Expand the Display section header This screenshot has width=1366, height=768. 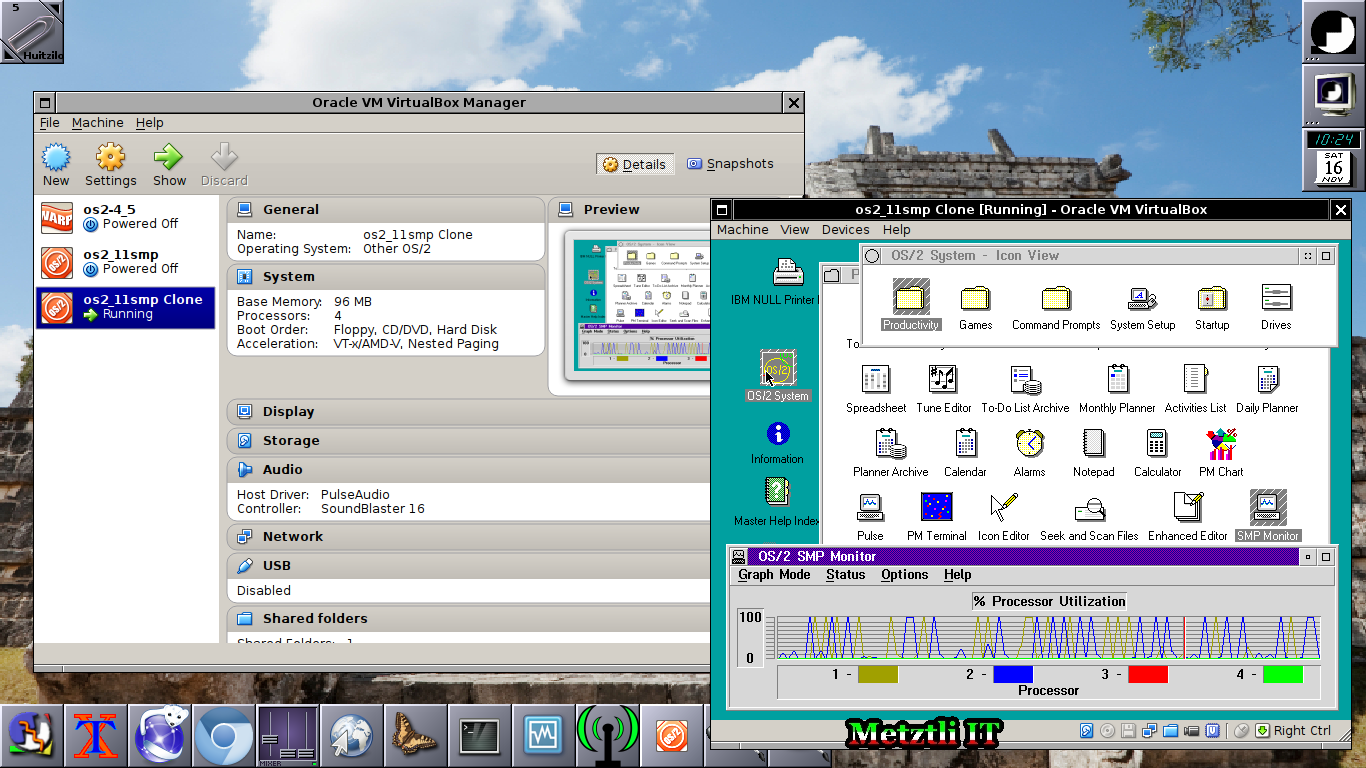(288, 412)
